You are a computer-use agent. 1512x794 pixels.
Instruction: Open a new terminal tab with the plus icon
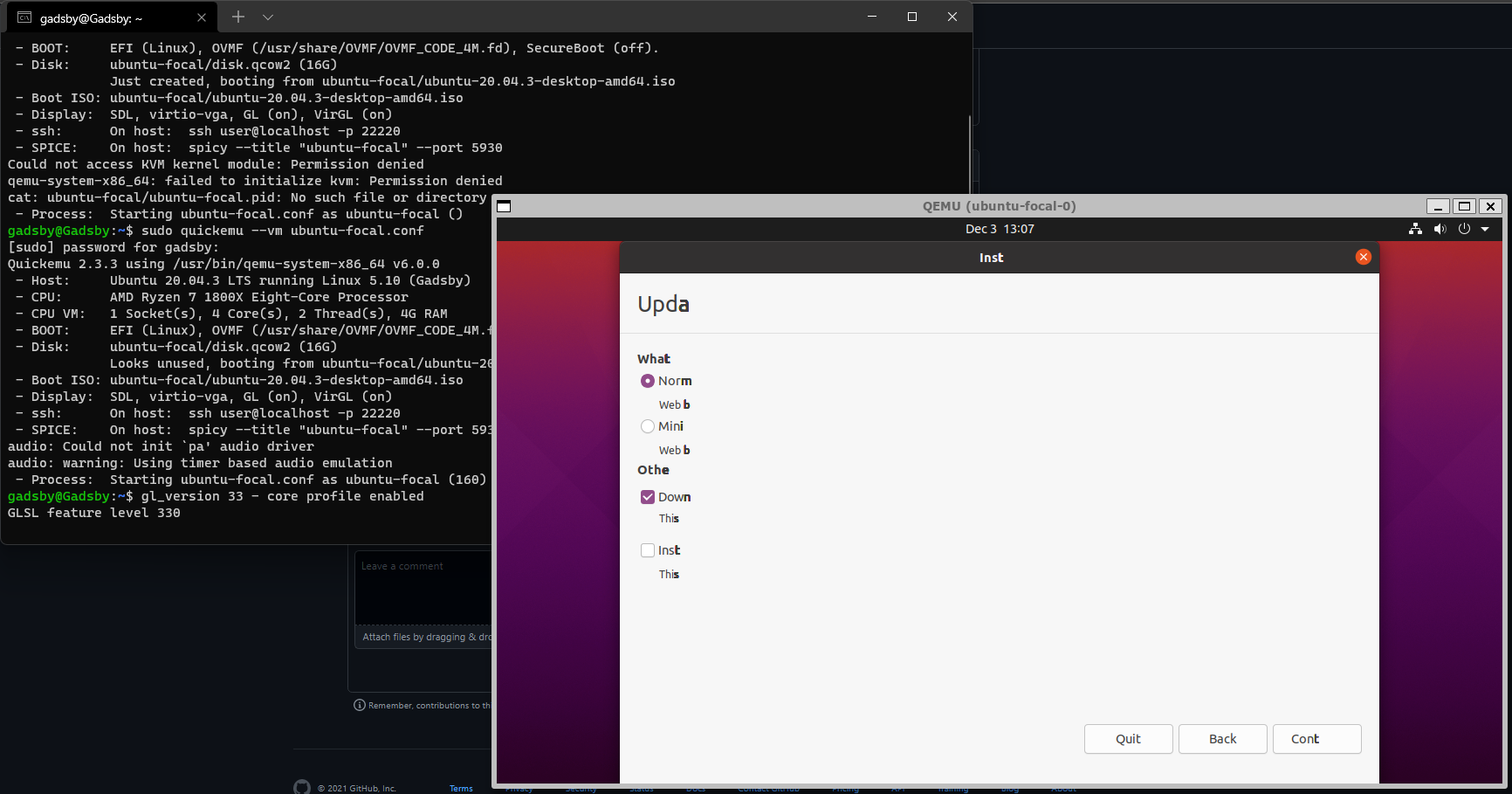point(237,17)
